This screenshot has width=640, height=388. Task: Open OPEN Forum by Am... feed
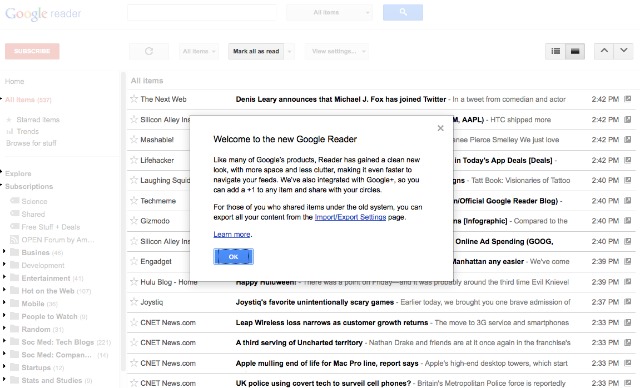pyautogui.click(x=58, y=239)
